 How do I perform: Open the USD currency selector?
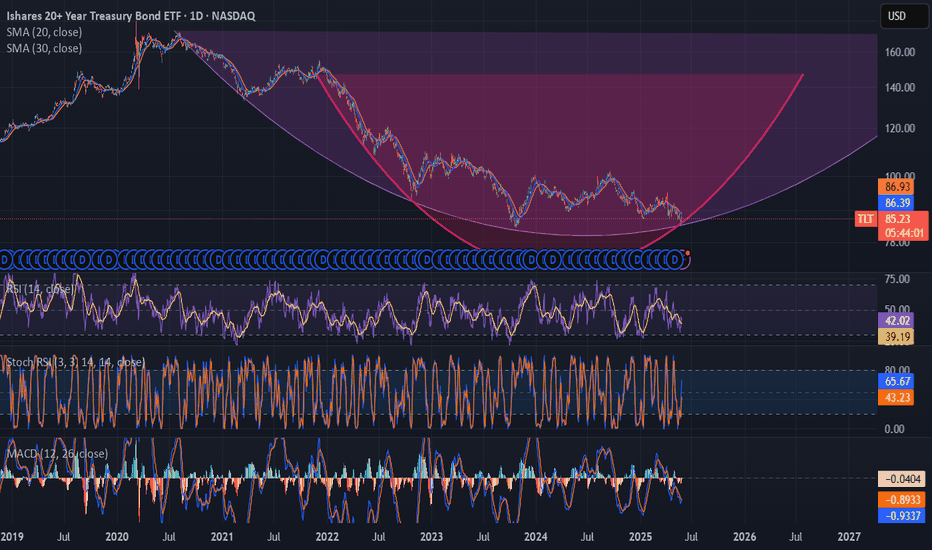pyautogui.click(x=903, y=16)
